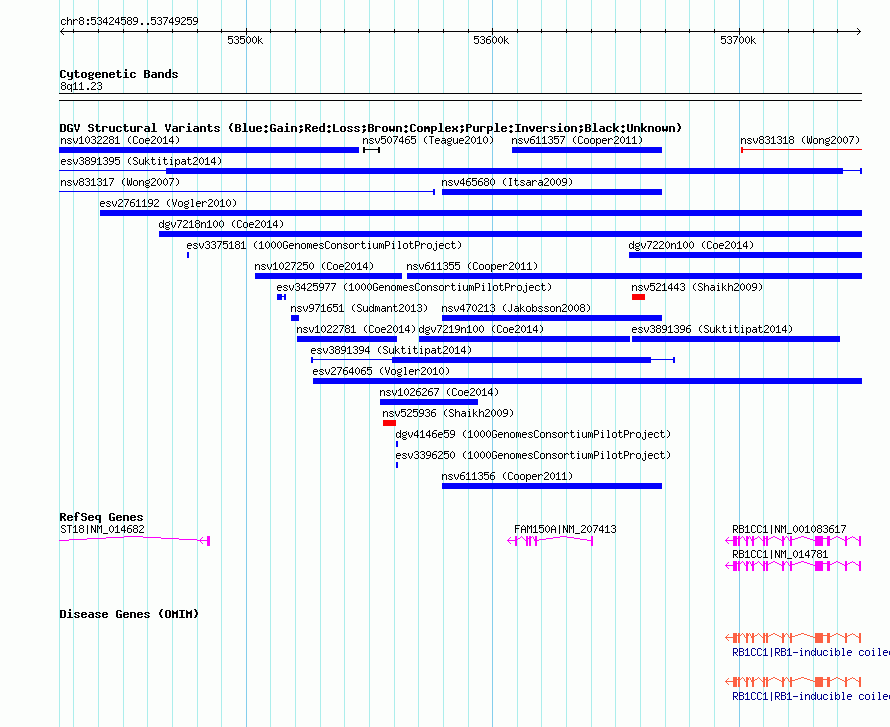The image size is (890, 727).
Task: Click the nsv465680 (Itsara2009) blue gain bar
Action: coord(552,192)
